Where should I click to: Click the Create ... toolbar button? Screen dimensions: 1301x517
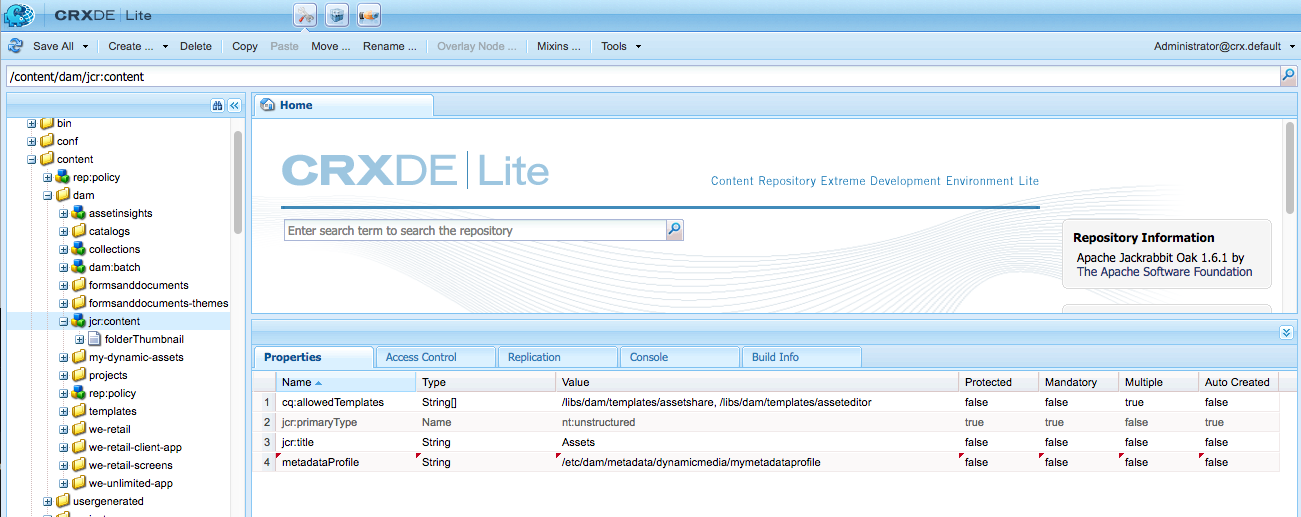(x=131, y=46)
